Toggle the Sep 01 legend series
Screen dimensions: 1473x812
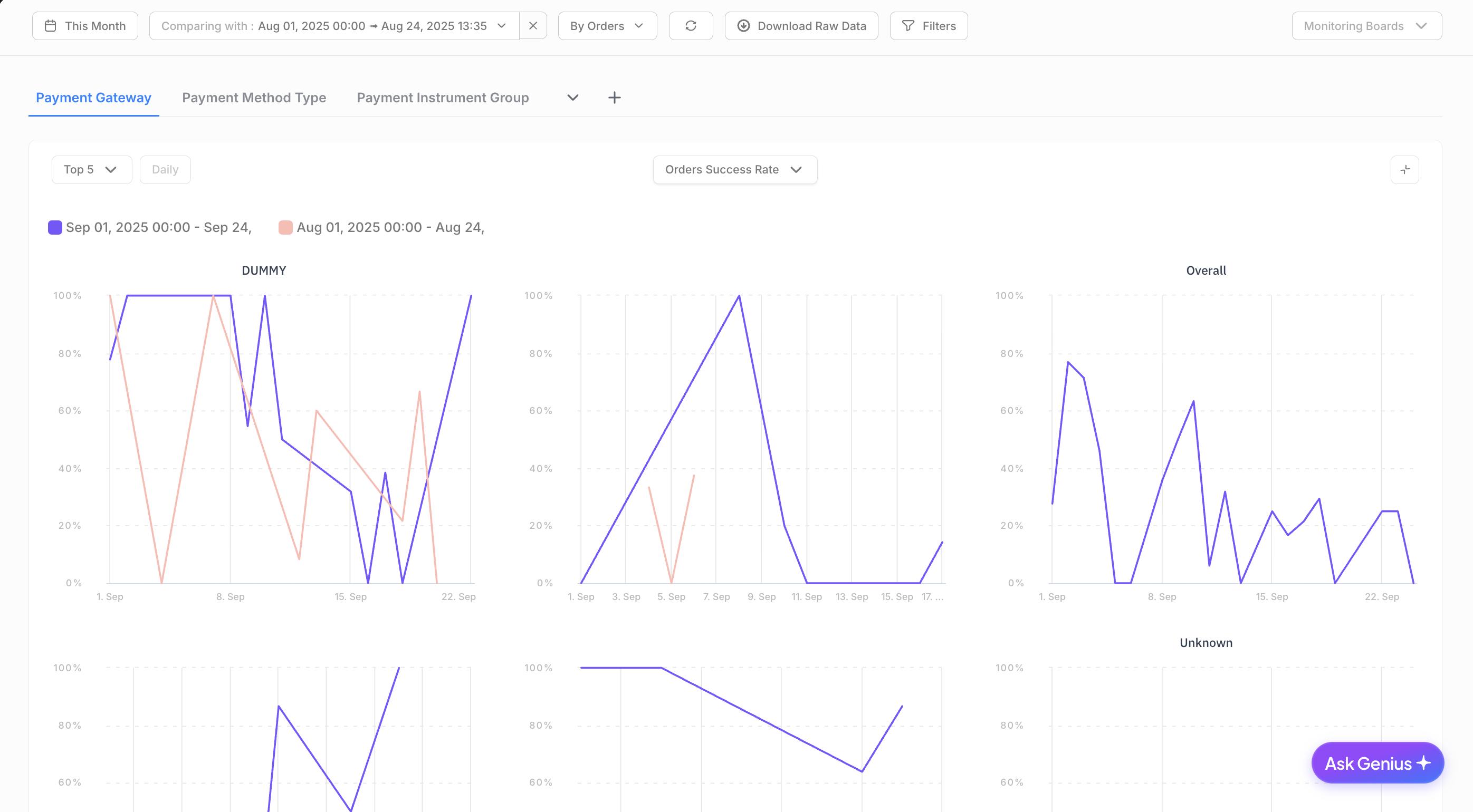click(x=158, y=227)
